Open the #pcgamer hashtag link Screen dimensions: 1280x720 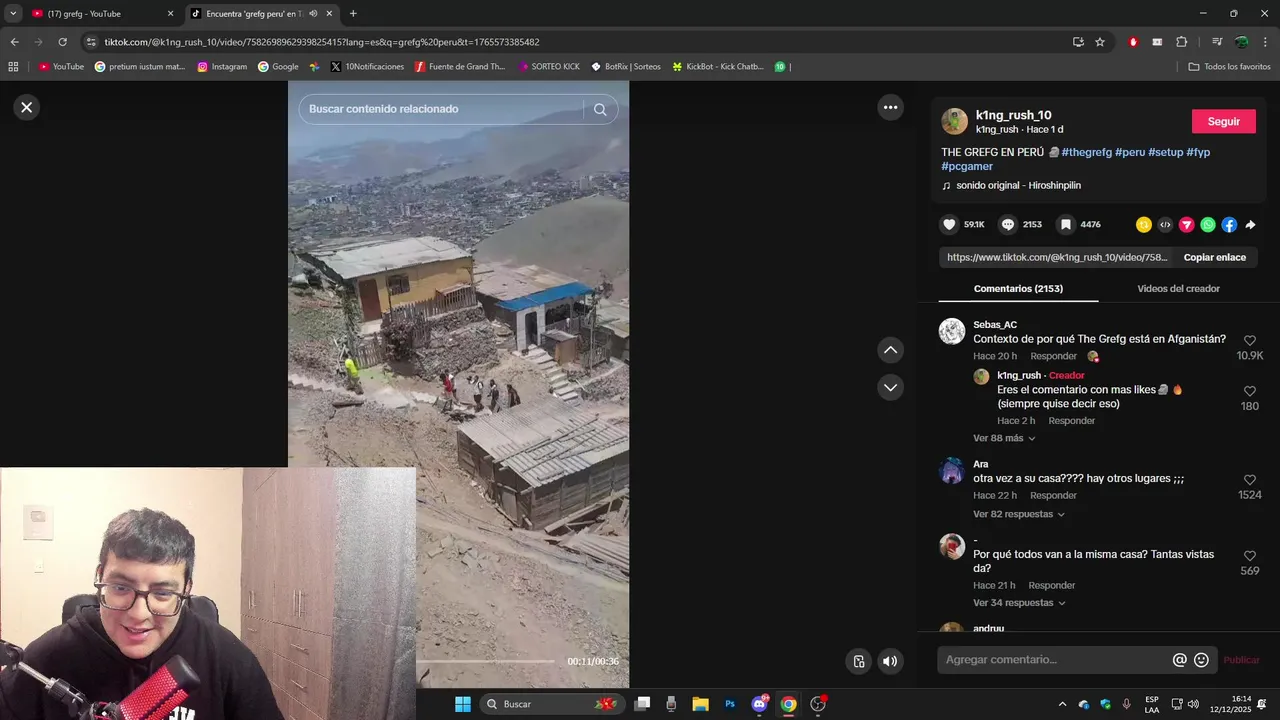967,166
